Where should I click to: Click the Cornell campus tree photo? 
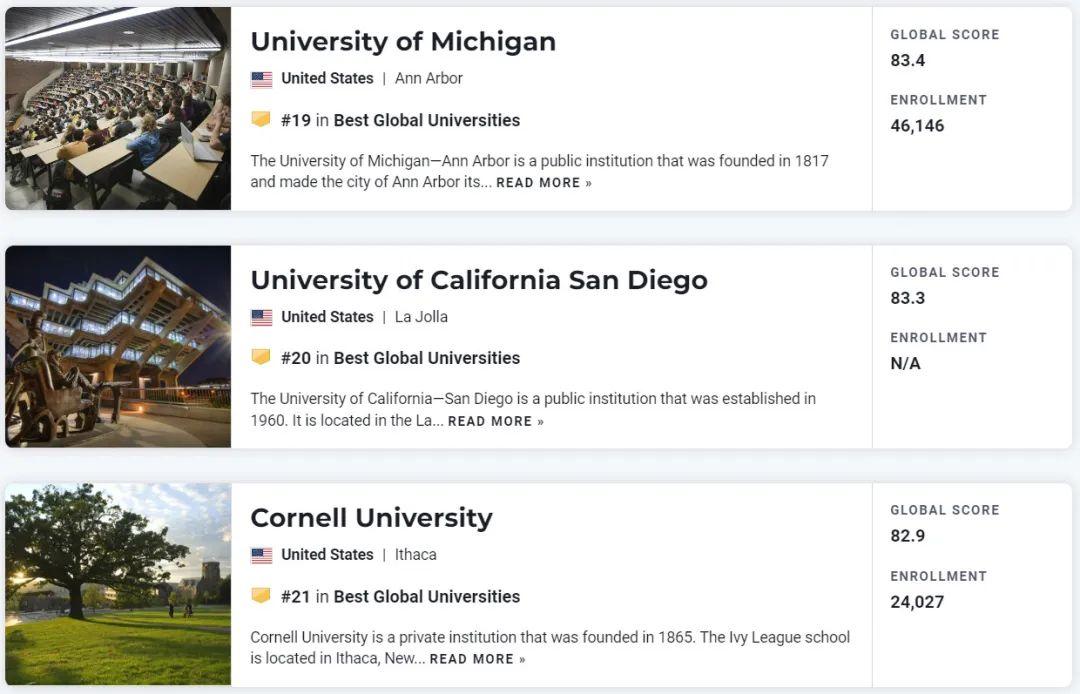[x=118, y=584]
